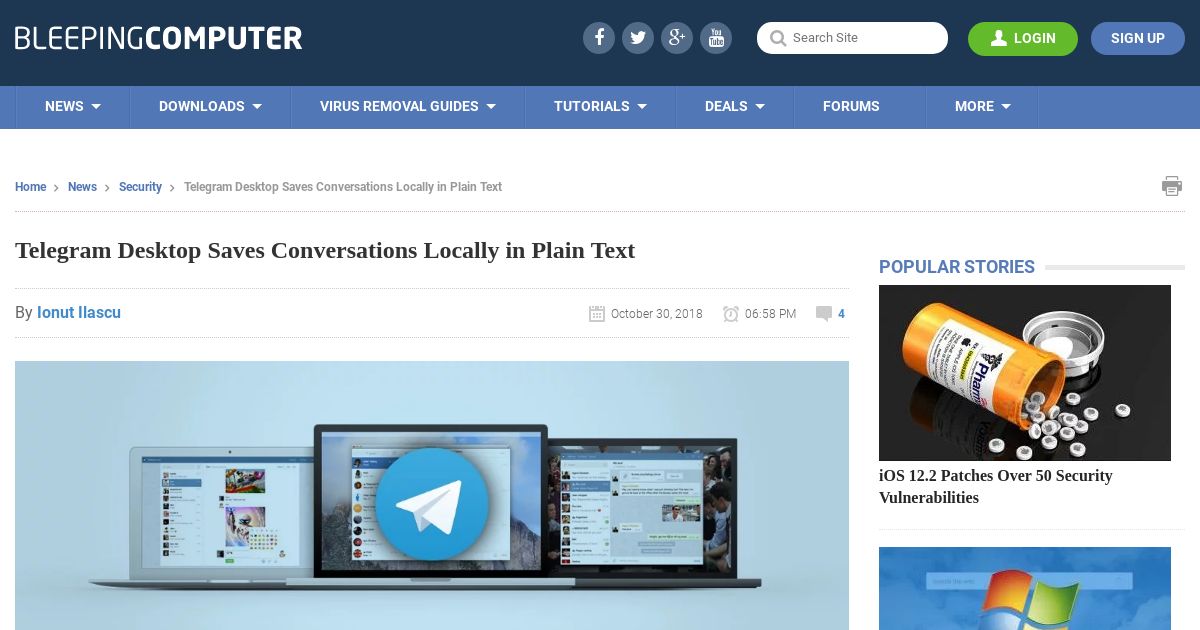The height and width of the screenshot is (630, 1200).
Task: Click the Telegram article hero image
Action: click(432, 495)
